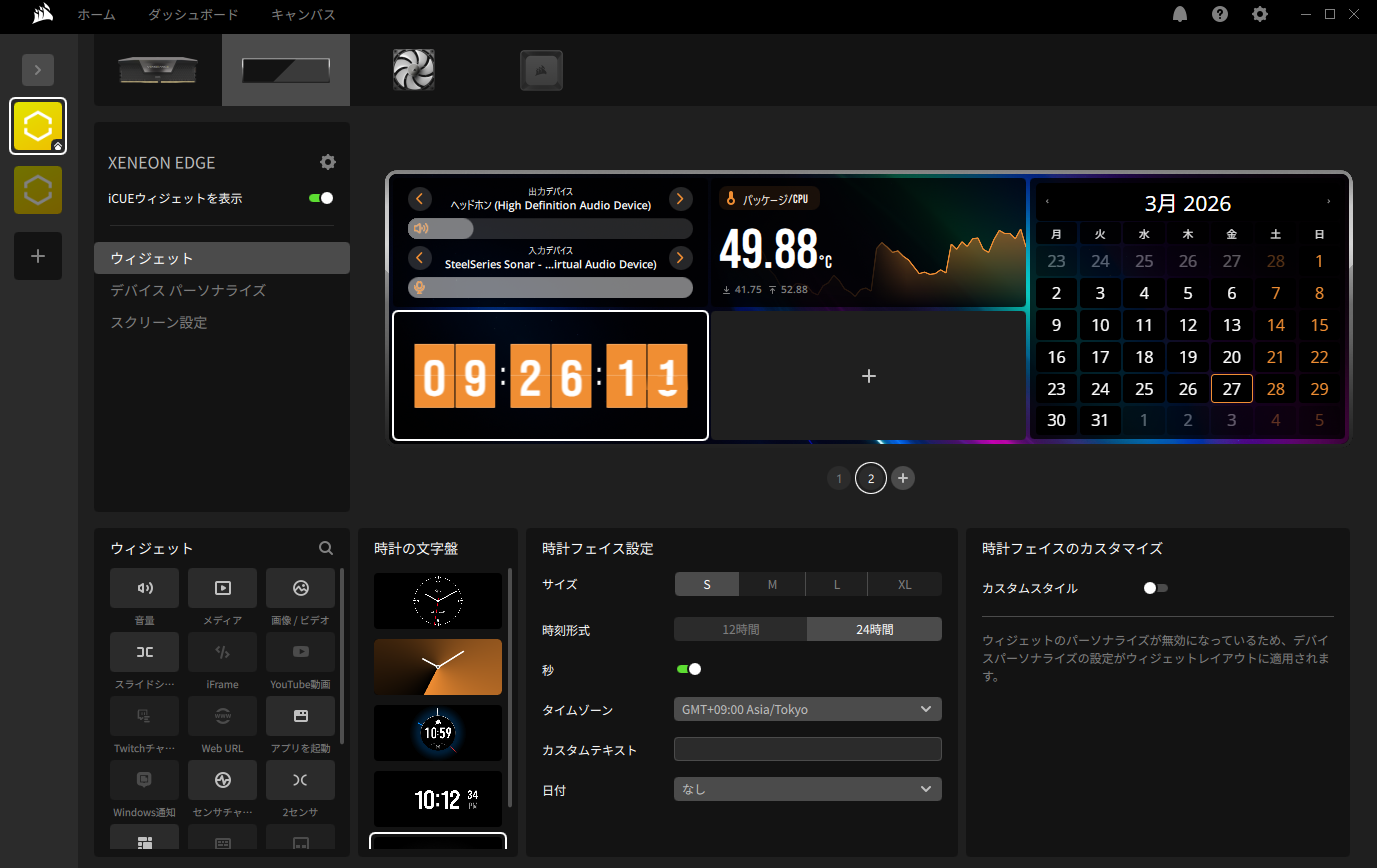Disable the 秒 seconds toggle
This screenshot has height=868, width=1377.
point(689,669)
